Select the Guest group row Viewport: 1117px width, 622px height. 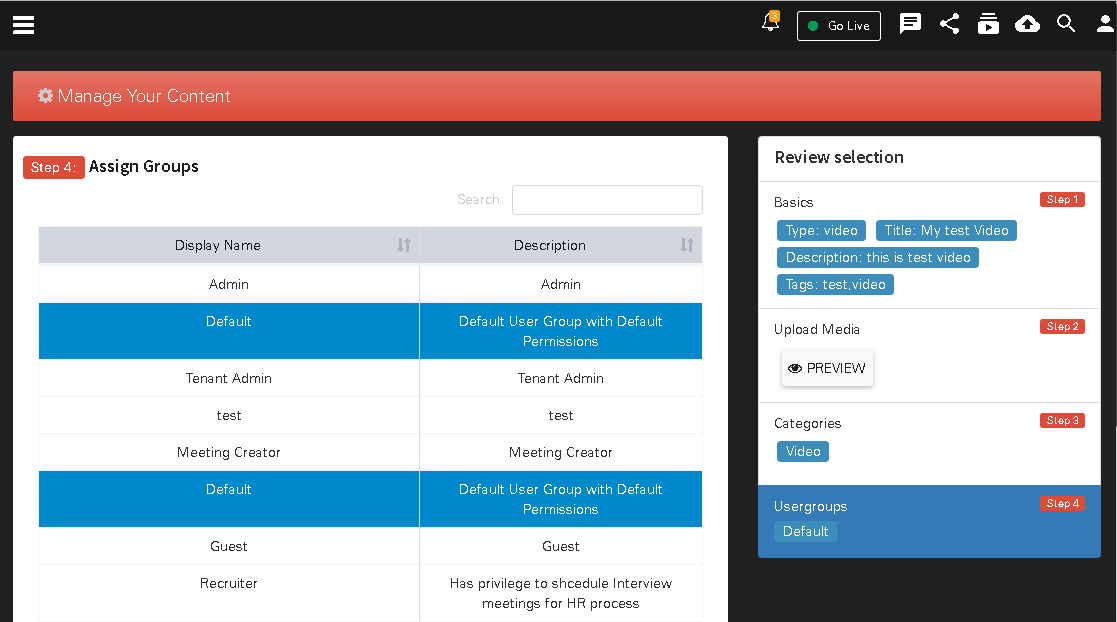pos(370,546)
